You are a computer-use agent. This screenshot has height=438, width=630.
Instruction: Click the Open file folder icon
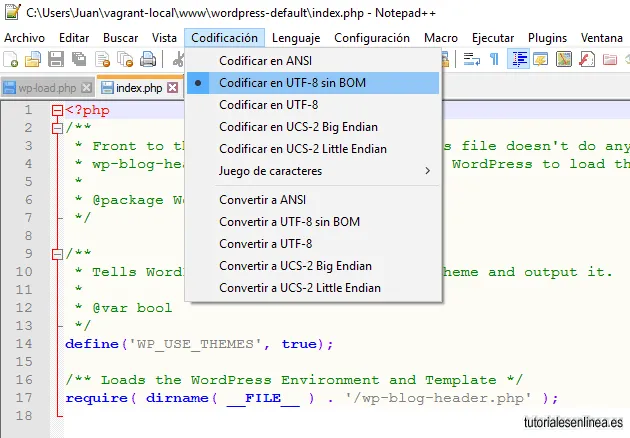(x=33, y=59)
